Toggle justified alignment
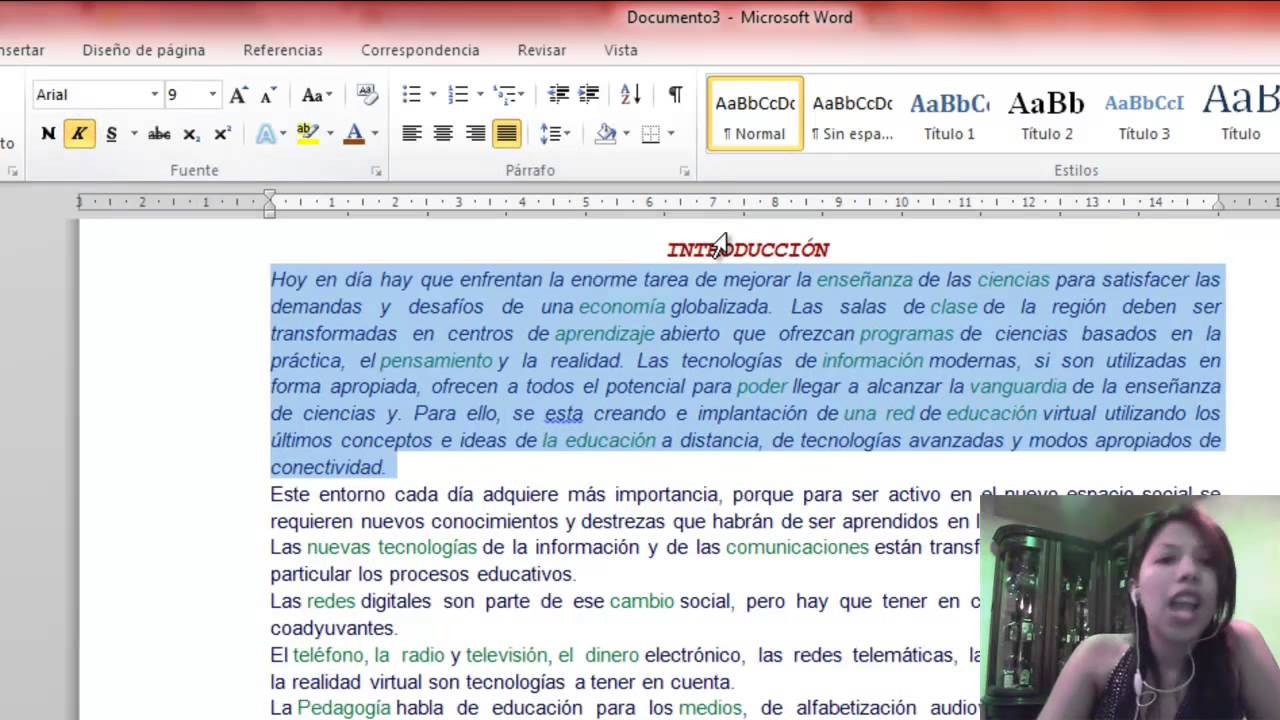The height and width of the screenshot is (720, 1280). pos(507,133)
